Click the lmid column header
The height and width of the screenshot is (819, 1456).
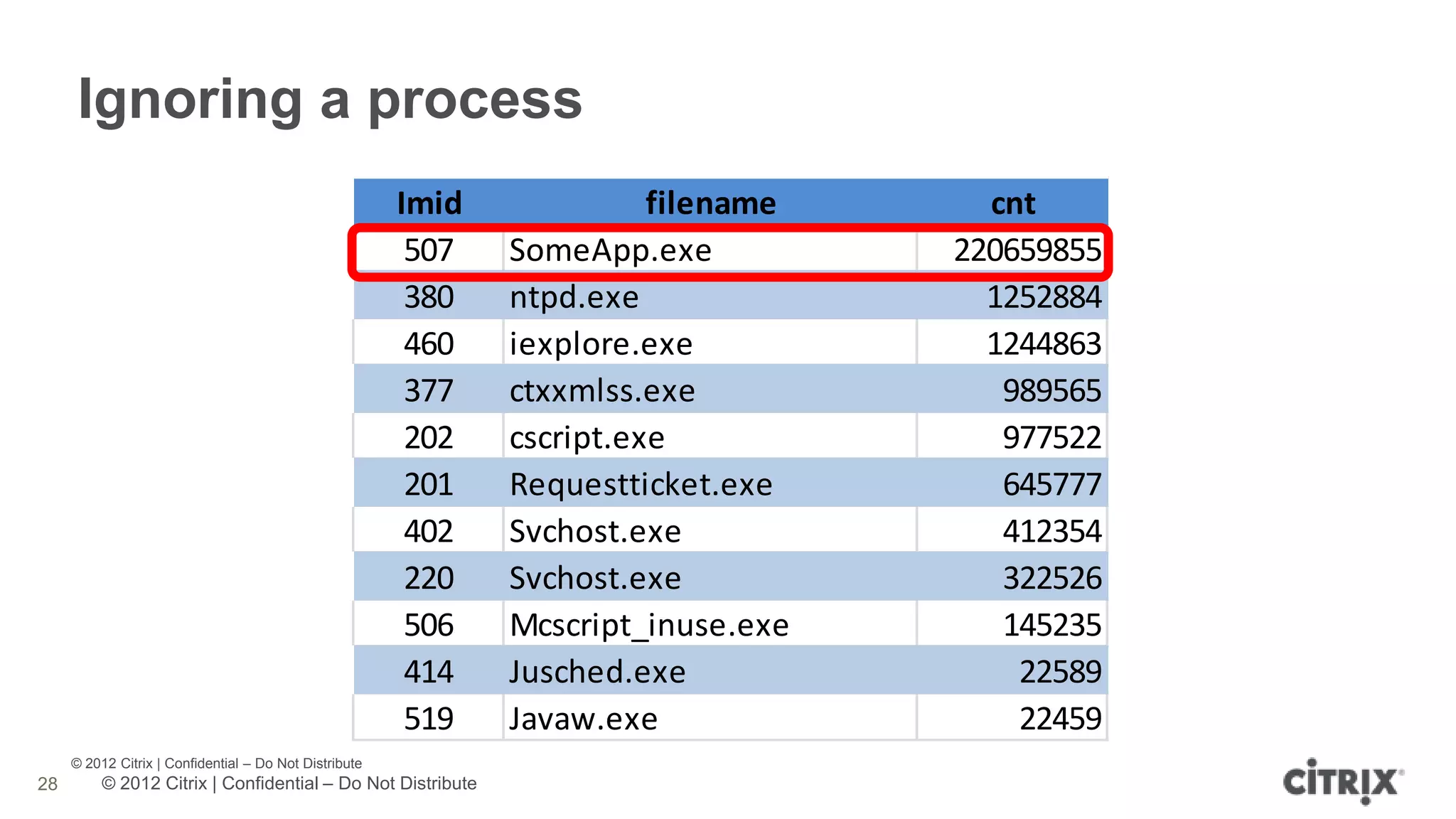[x=429, y=203]
